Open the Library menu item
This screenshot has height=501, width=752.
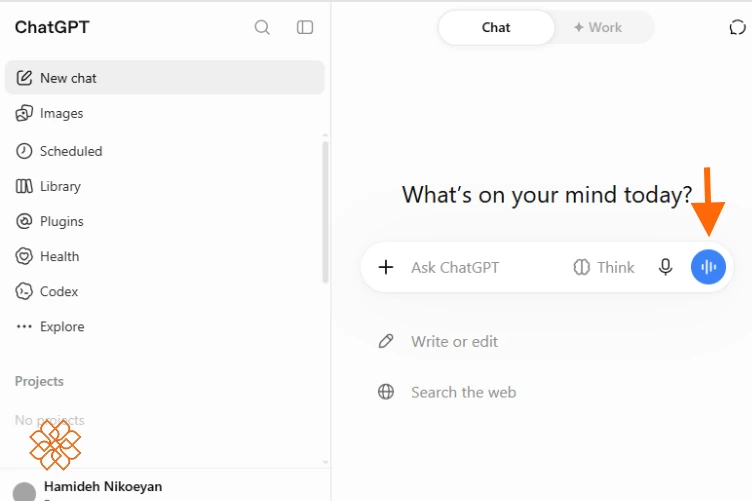(x=164, y=186)
